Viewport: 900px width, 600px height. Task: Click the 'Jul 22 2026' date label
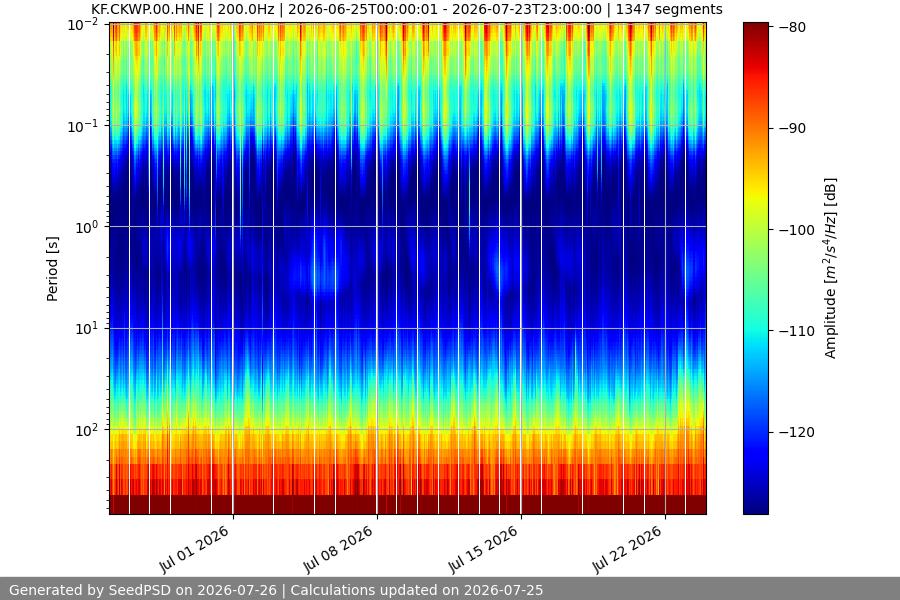(627, 549)
